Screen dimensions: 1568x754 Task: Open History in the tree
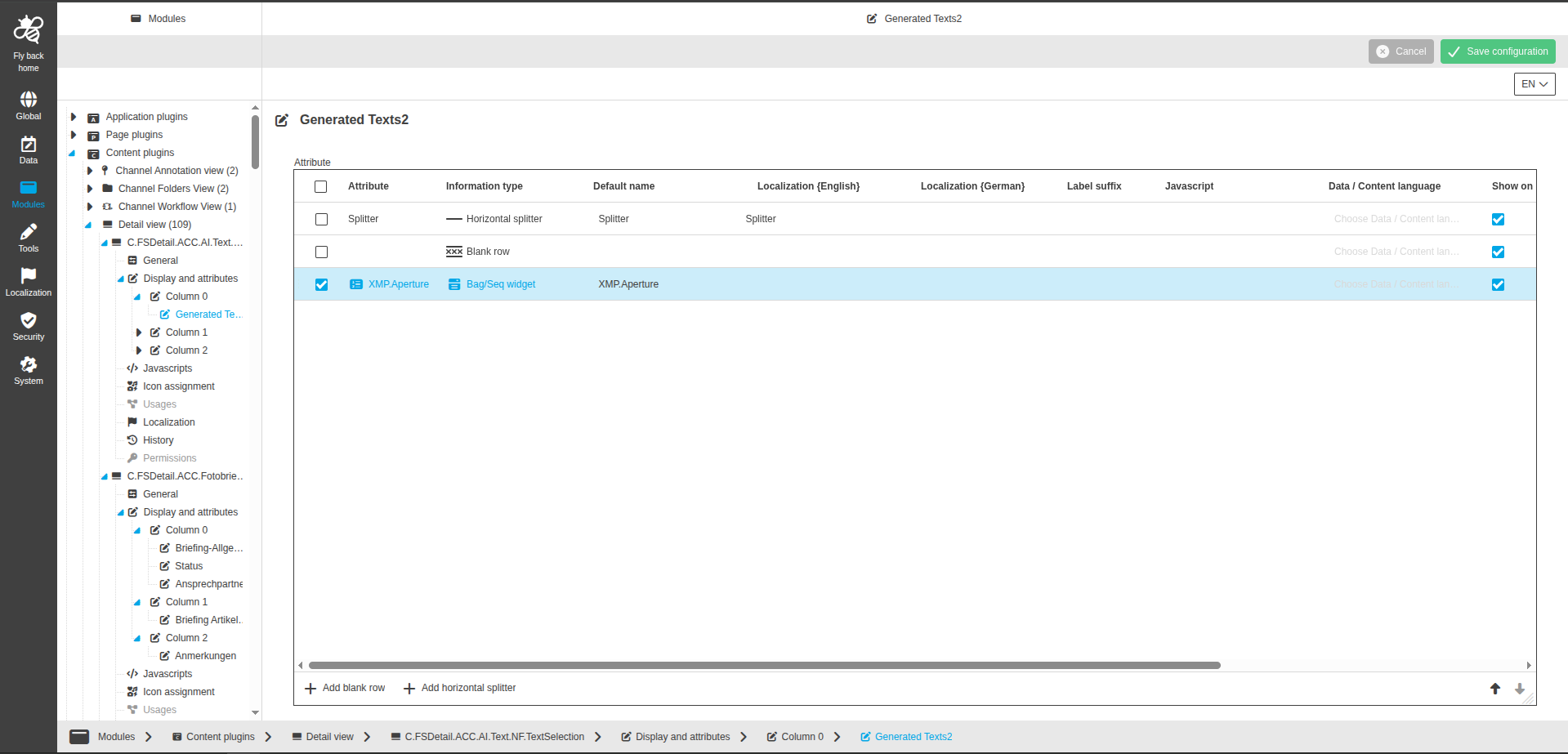[x=158, y=440]
